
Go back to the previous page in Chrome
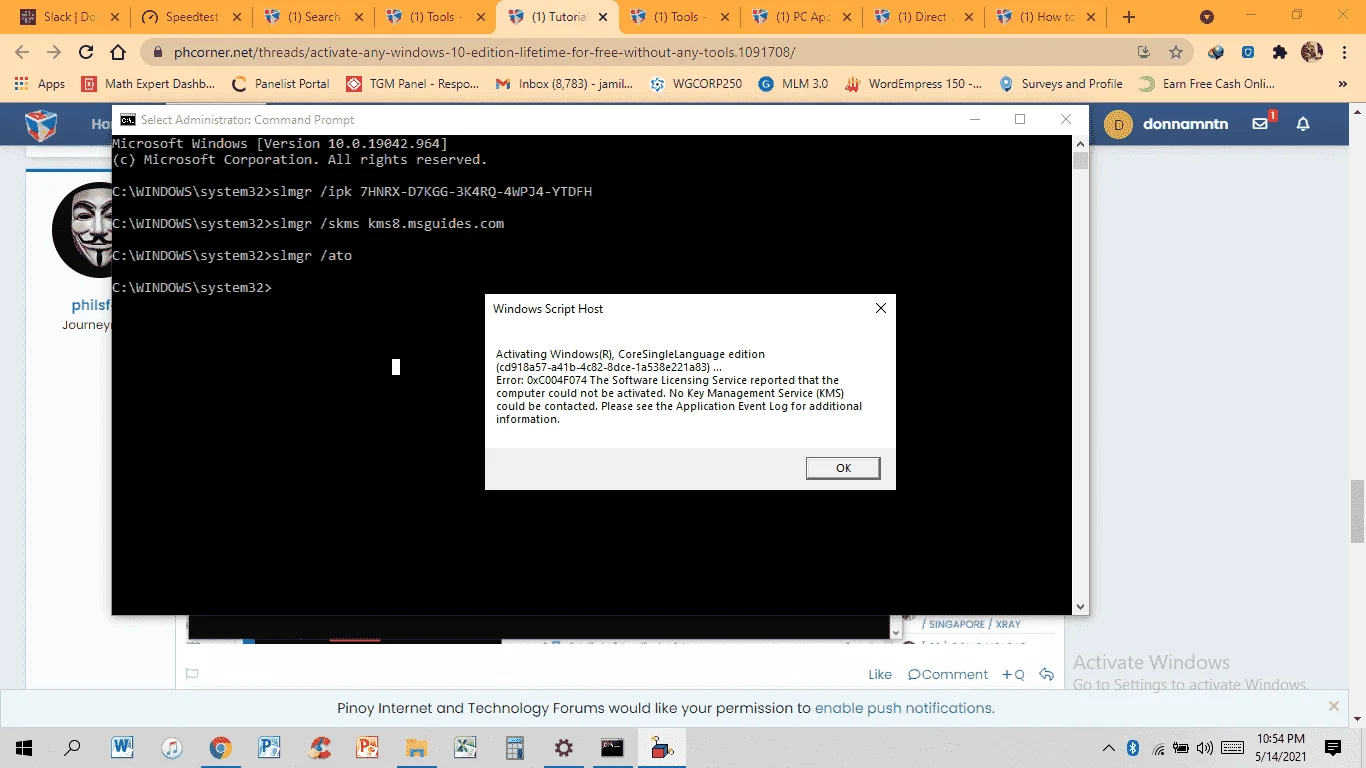click(x=22, y=52)
